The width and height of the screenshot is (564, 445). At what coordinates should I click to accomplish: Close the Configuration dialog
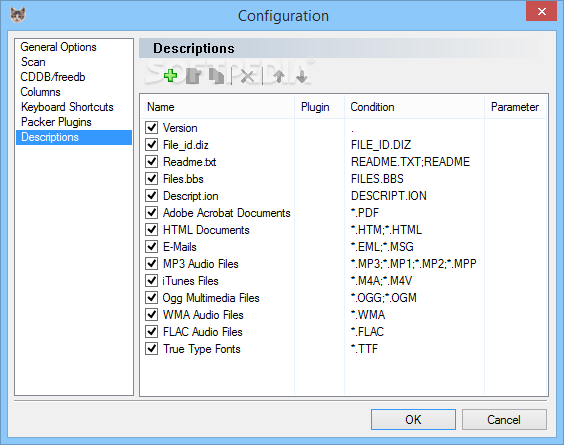click(541, 12)
